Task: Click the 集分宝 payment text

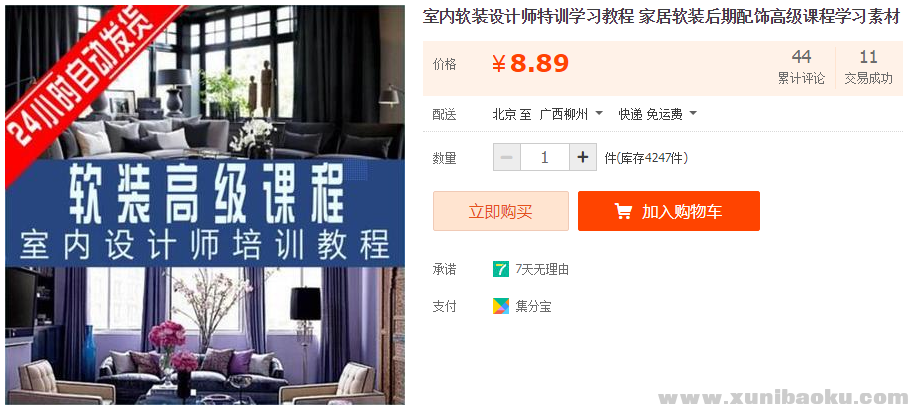Action: (x=533, y=307)
